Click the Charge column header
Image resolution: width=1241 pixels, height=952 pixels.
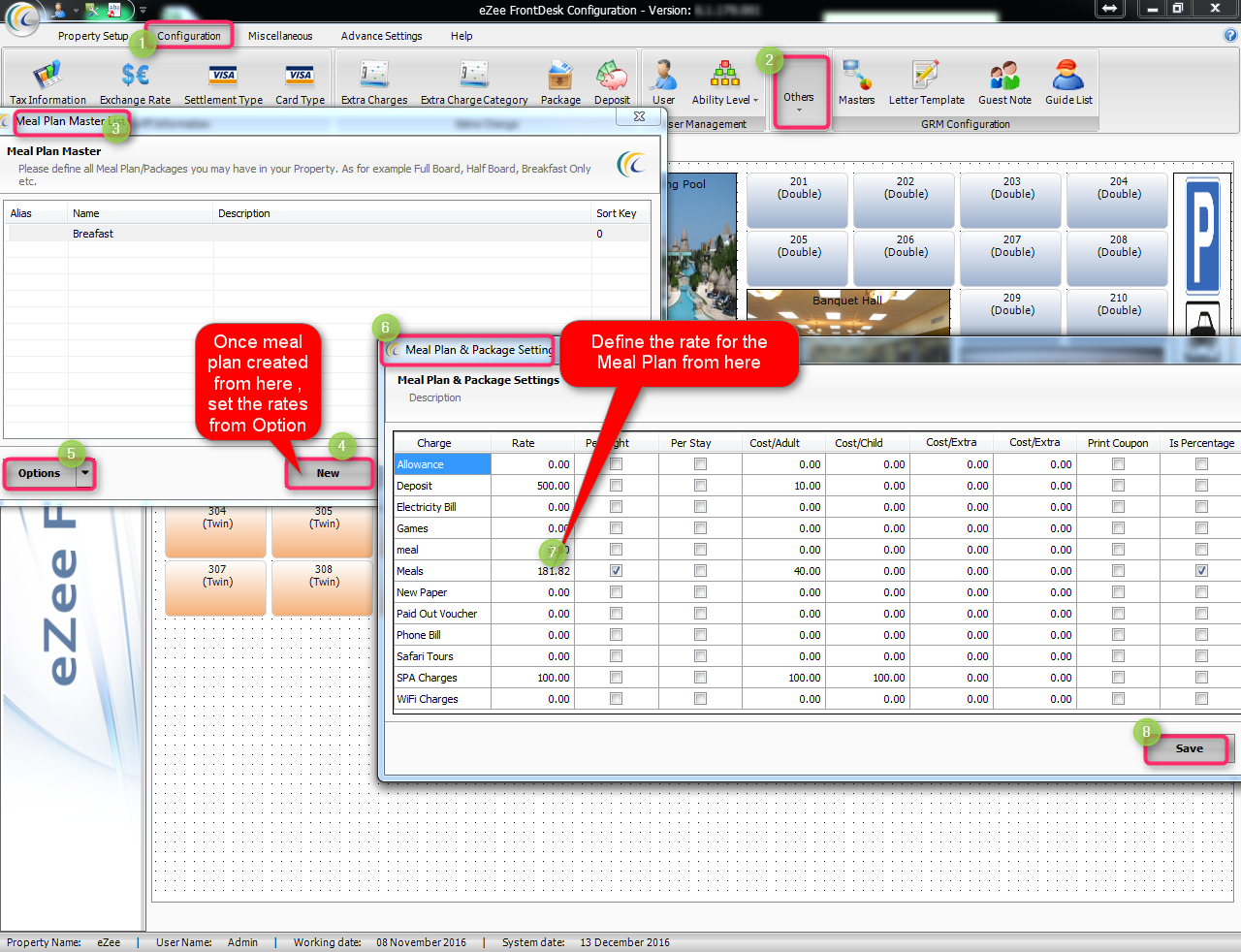coord(434,443)
